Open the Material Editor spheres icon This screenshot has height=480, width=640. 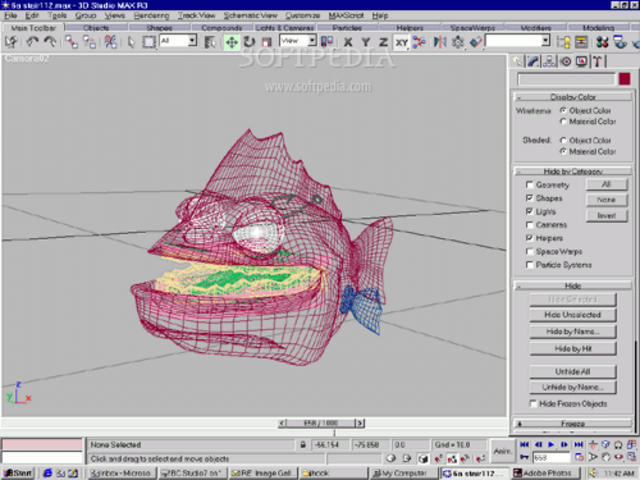[x=602, y=42]
